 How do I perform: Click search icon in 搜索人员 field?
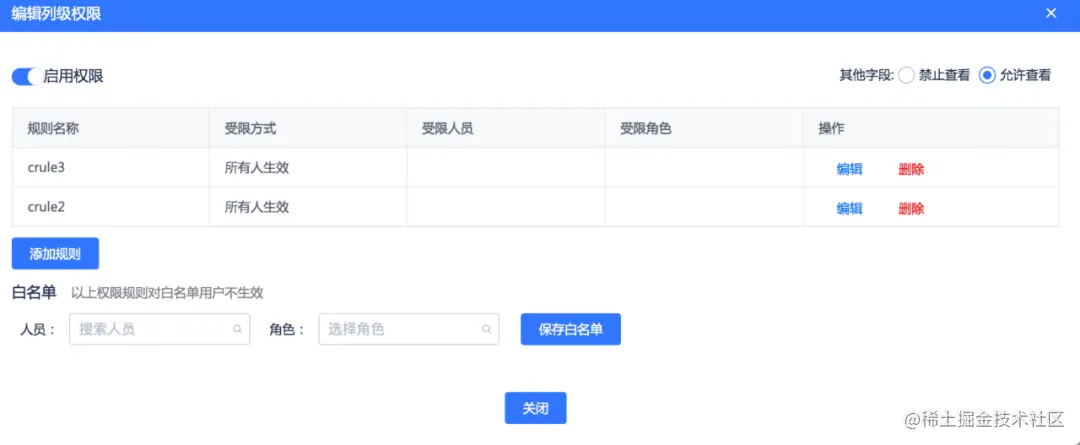click(237, 329)
